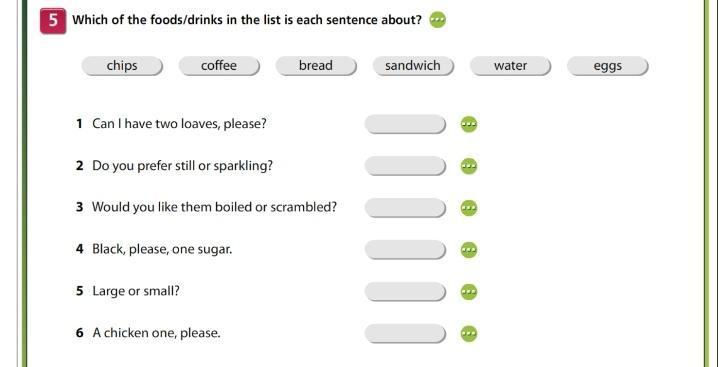
Task: Select the 'bread' word chip
Action: coord(316,66)
